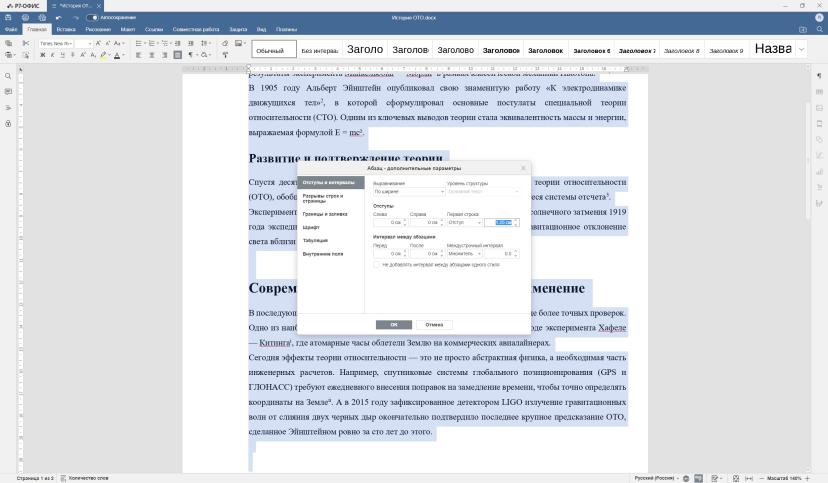Click the superscript icon
828x483 pixels.
(x=83, y=55)
